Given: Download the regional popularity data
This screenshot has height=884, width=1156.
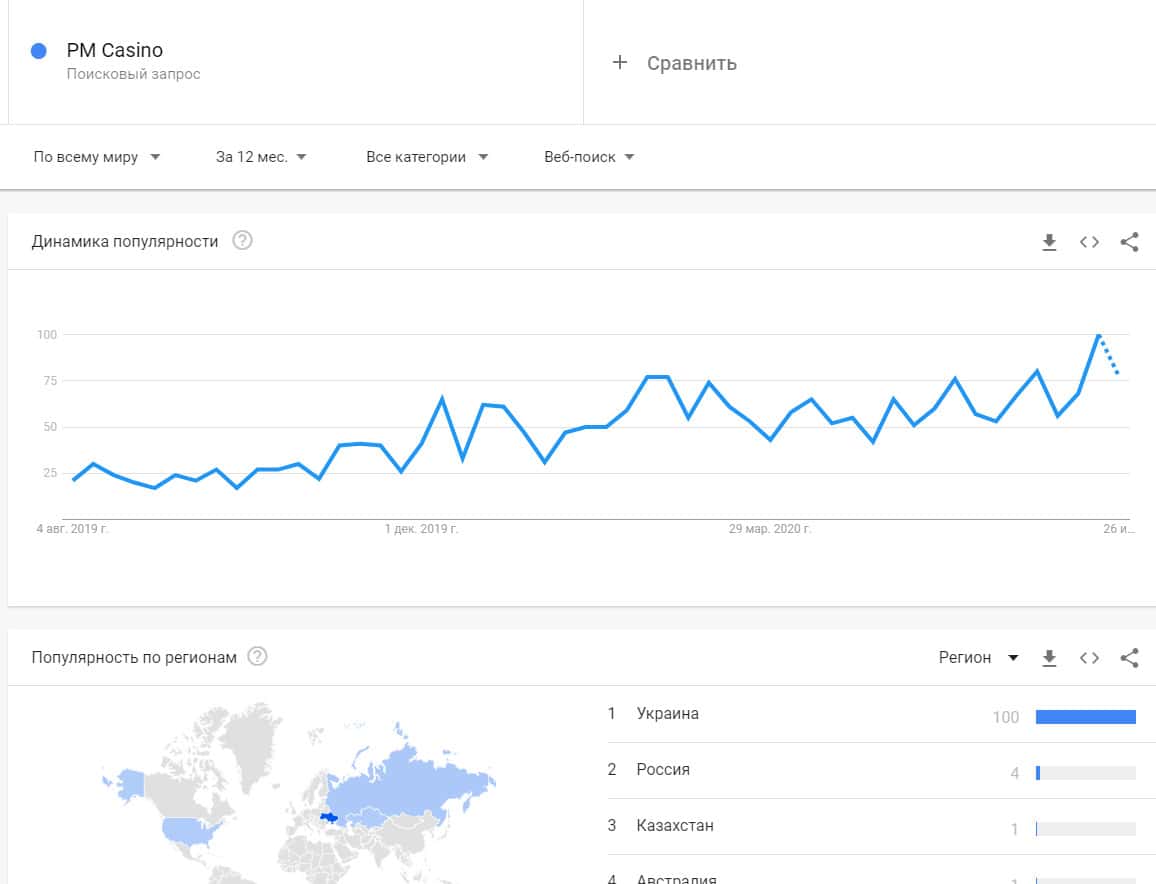Looking at the screenshot, I should pyautogui.click(x=1049, y=658).
